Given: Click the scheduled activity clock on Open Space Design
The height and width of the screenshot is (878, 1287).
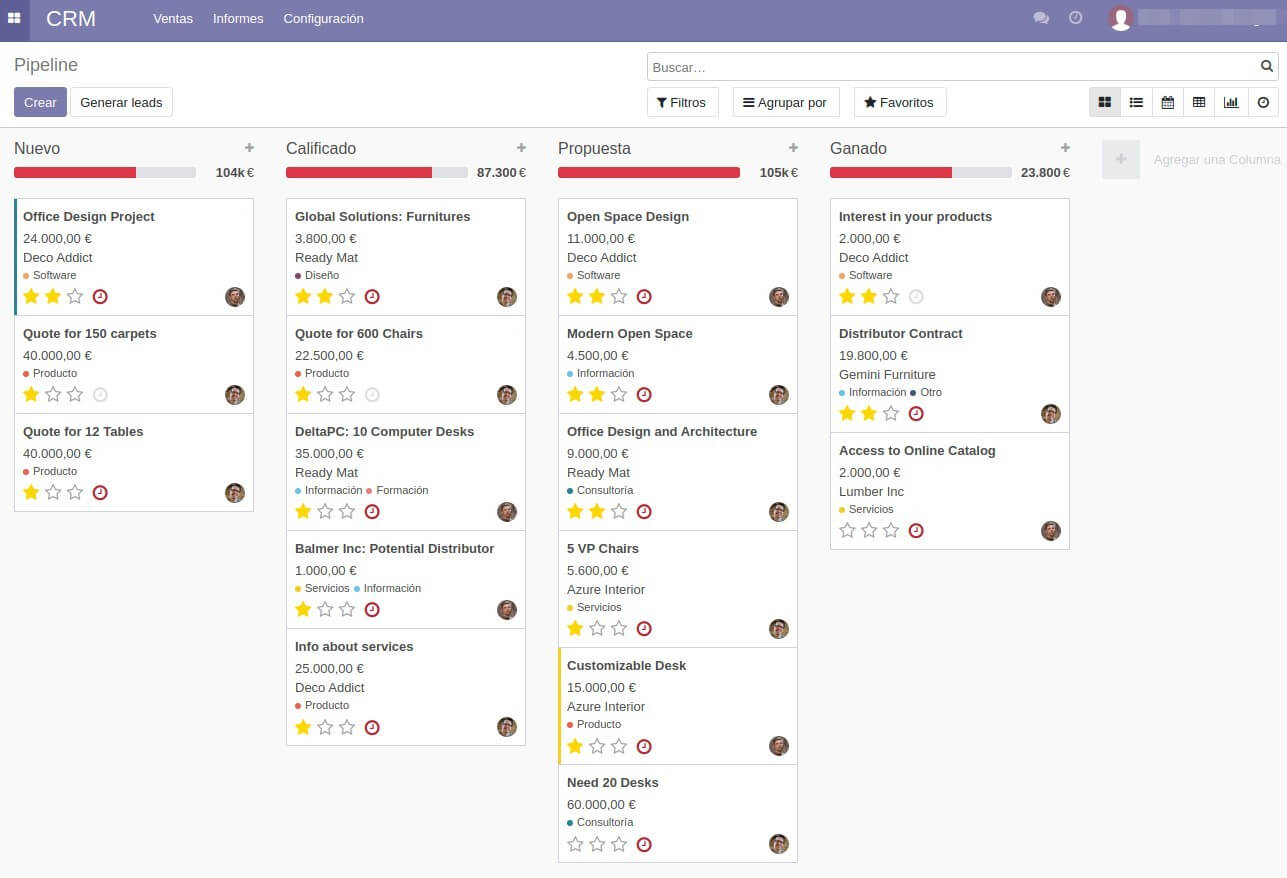Looking at the screenshot, I should tap(644, 296).
